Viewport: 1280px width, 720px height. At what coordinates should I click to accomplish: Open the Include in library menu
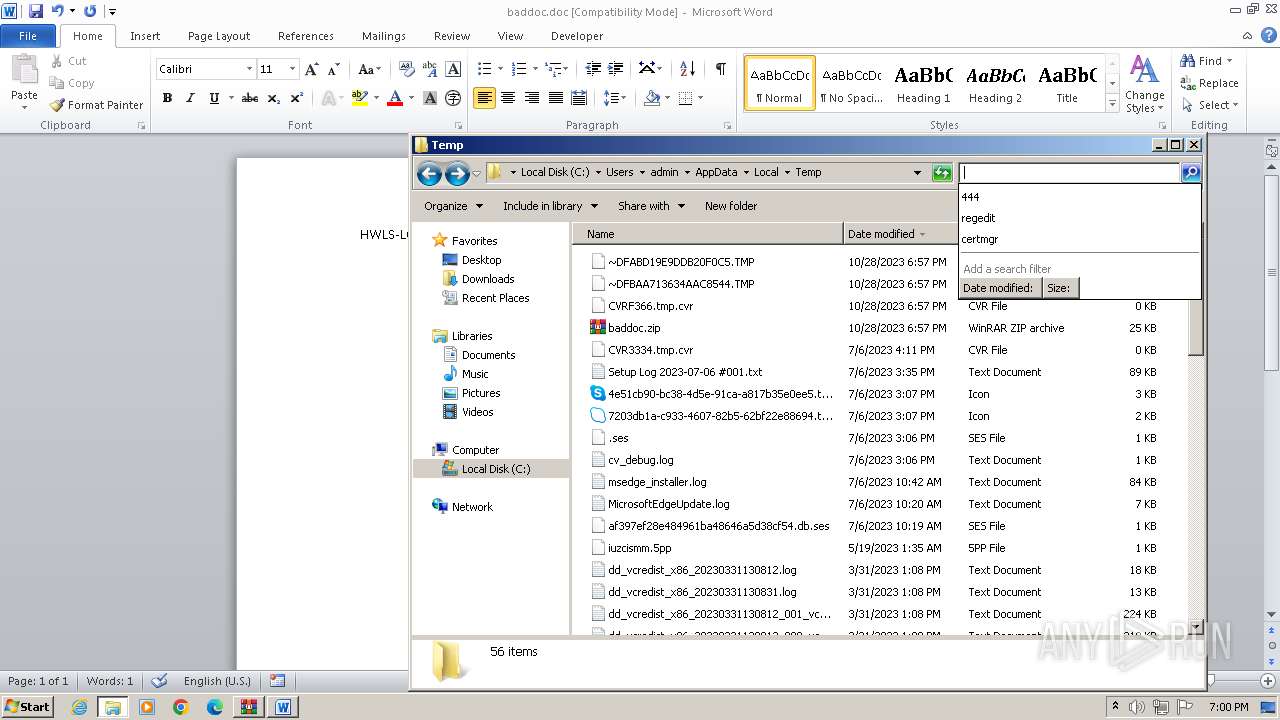click(550, 206)
